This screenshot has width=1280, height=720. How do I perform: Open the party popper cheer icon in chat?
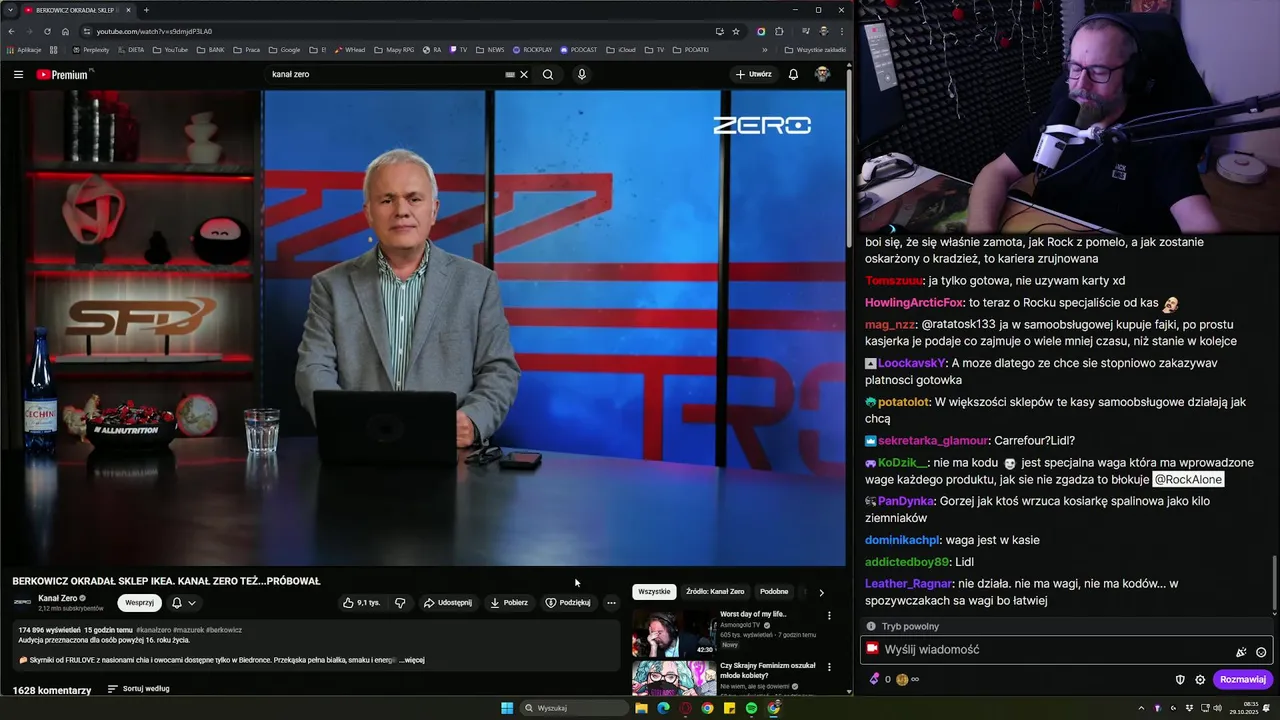point(1241,652)
